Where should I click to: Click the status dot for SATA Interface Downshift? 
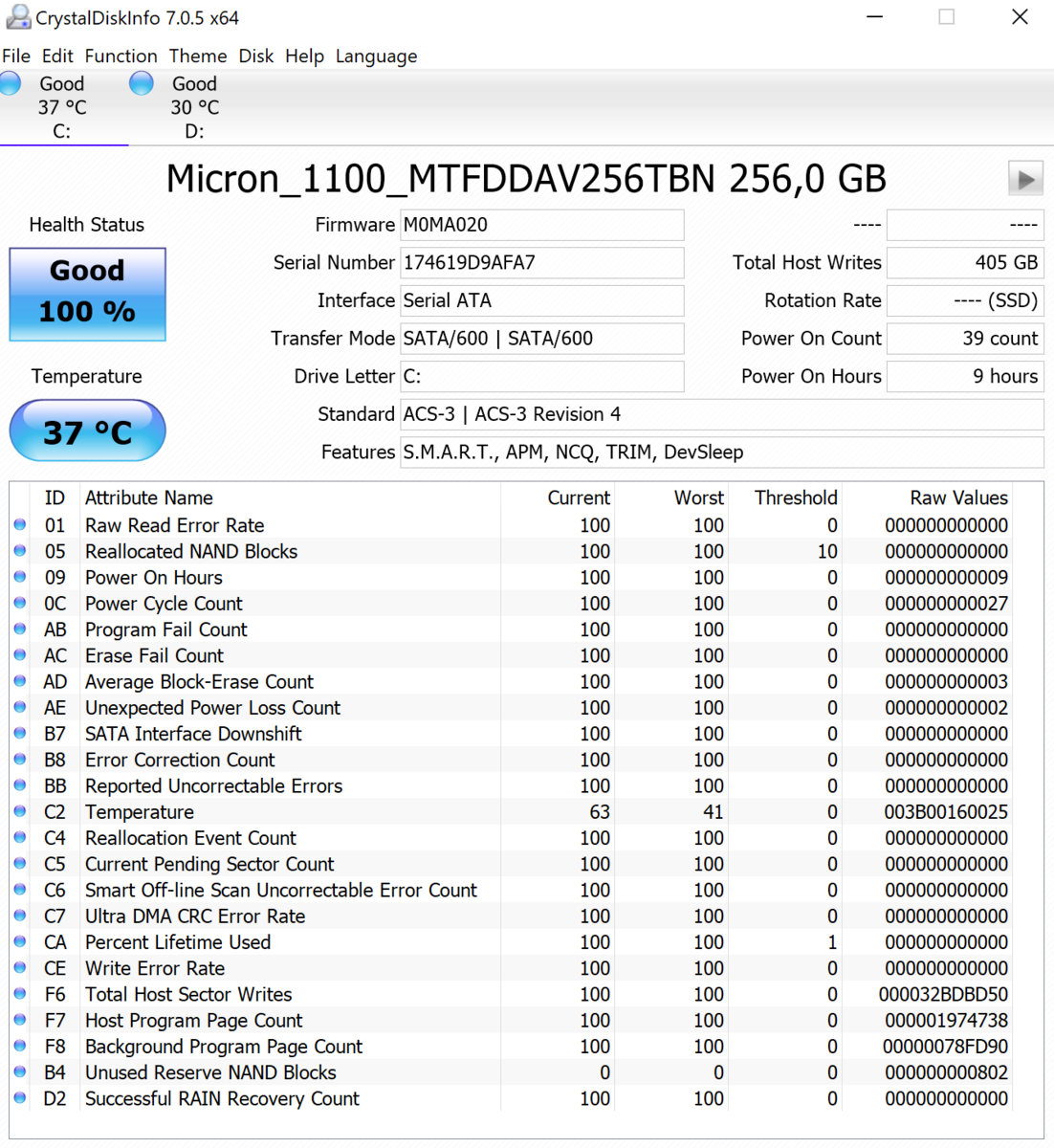(20, 733)
